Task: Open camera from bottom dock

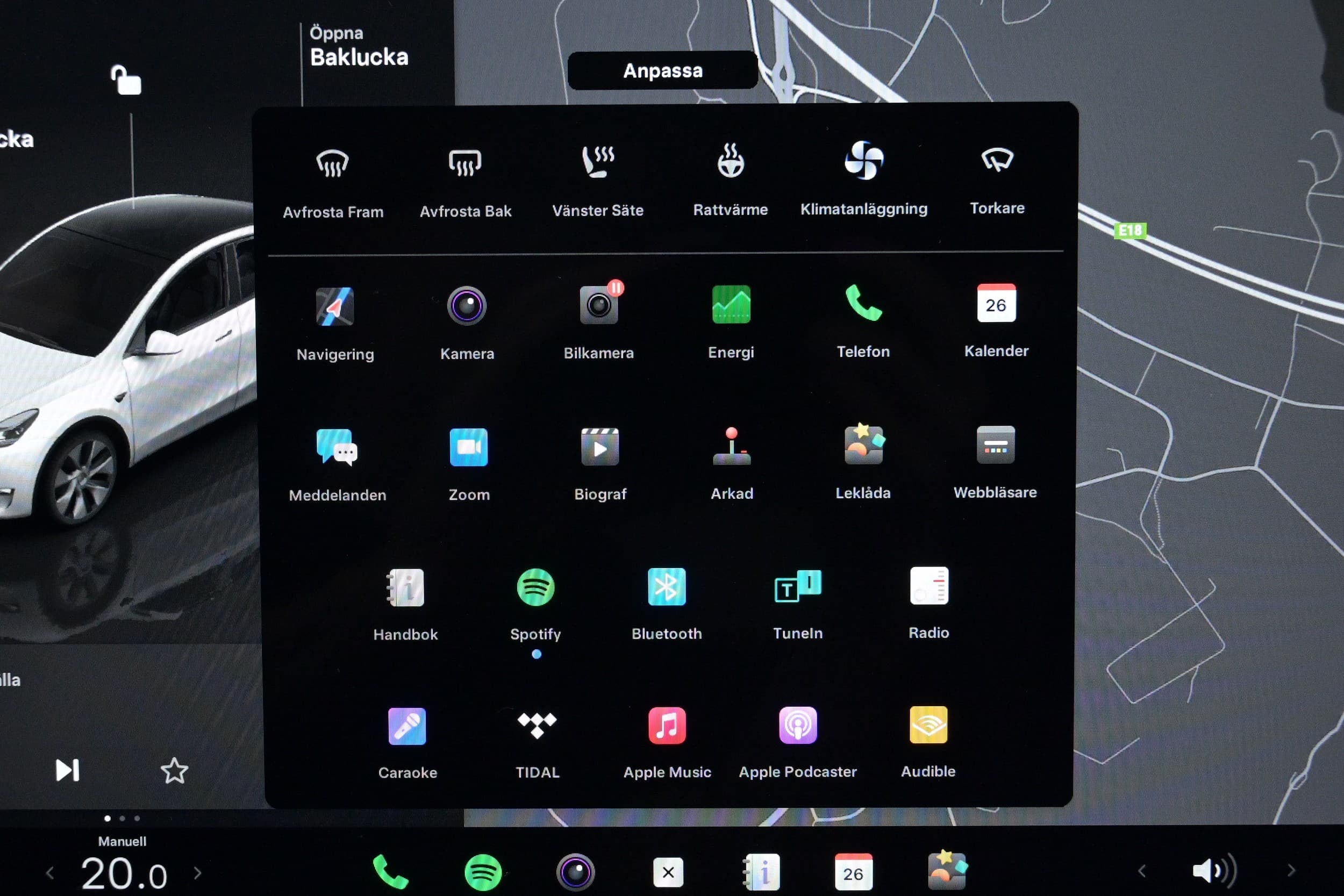Action: (x=575, y=872)
